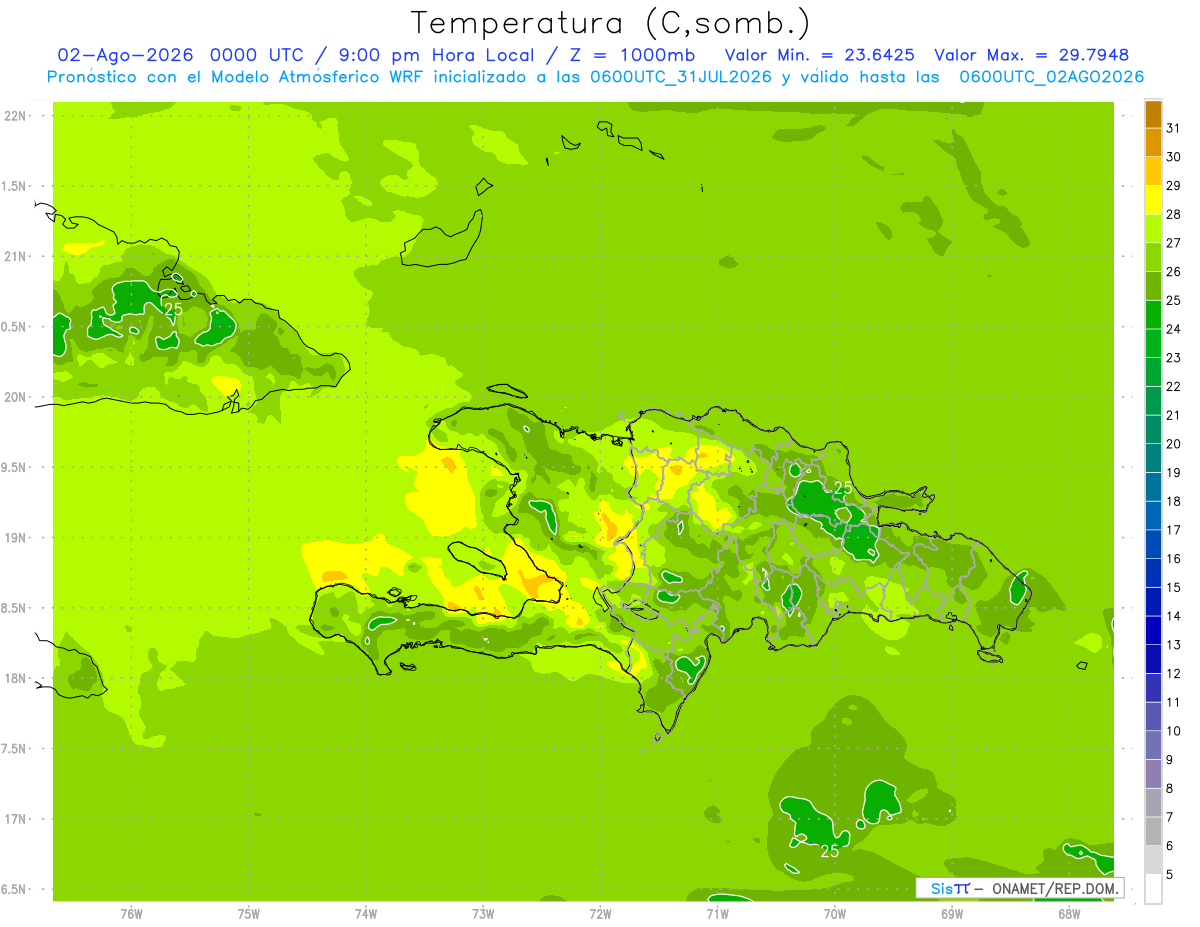Click the legend value 12

(x=1174, y=674)
